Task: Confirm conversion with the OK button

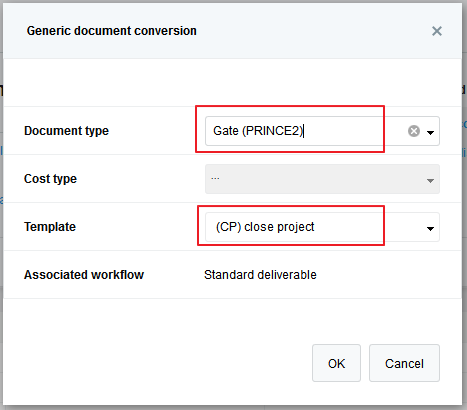Action: point(336,363)
